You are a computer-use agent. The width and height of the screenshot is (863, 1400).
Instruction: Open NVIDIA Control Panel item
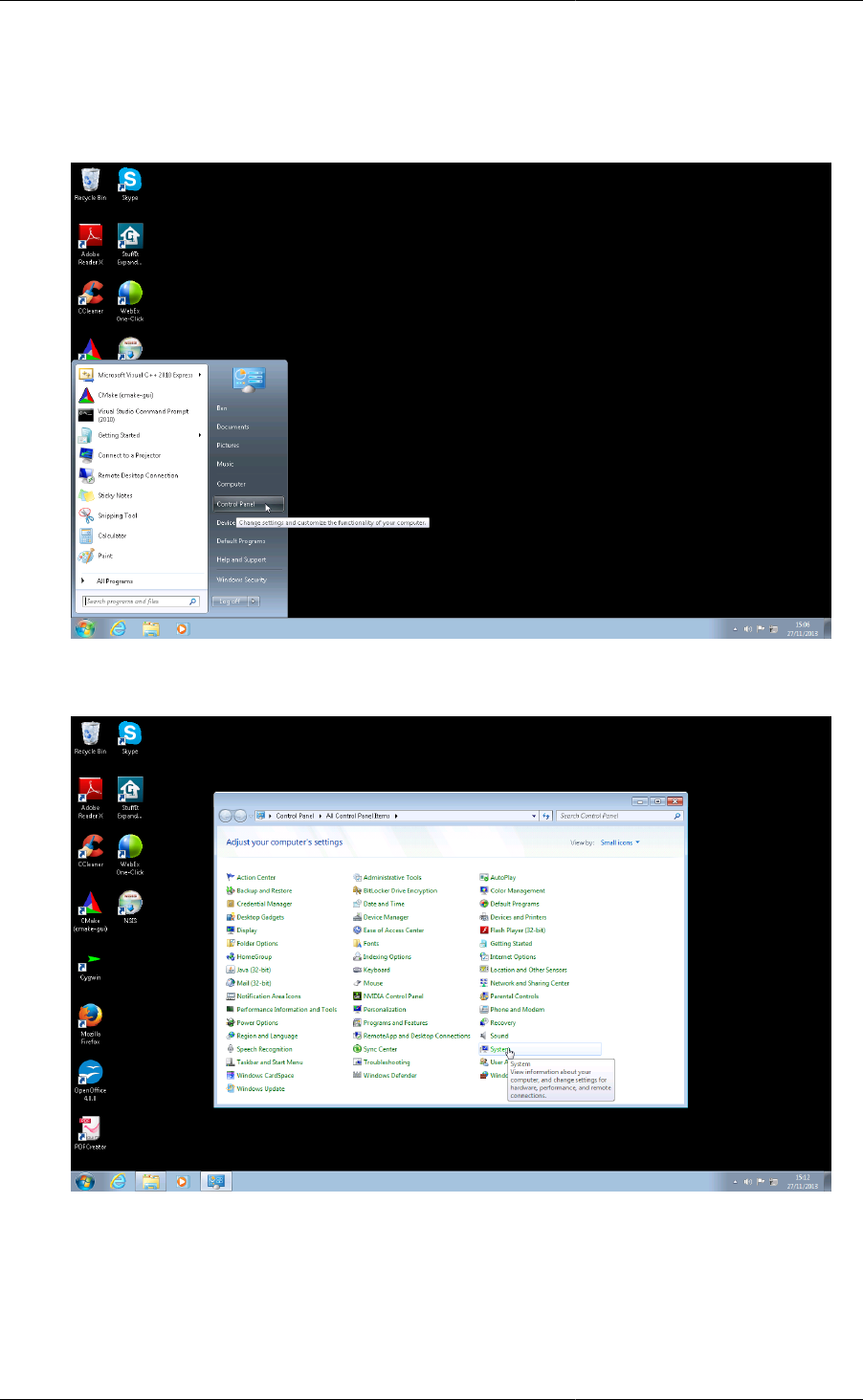pyautogui.click(x=387, y=996)
